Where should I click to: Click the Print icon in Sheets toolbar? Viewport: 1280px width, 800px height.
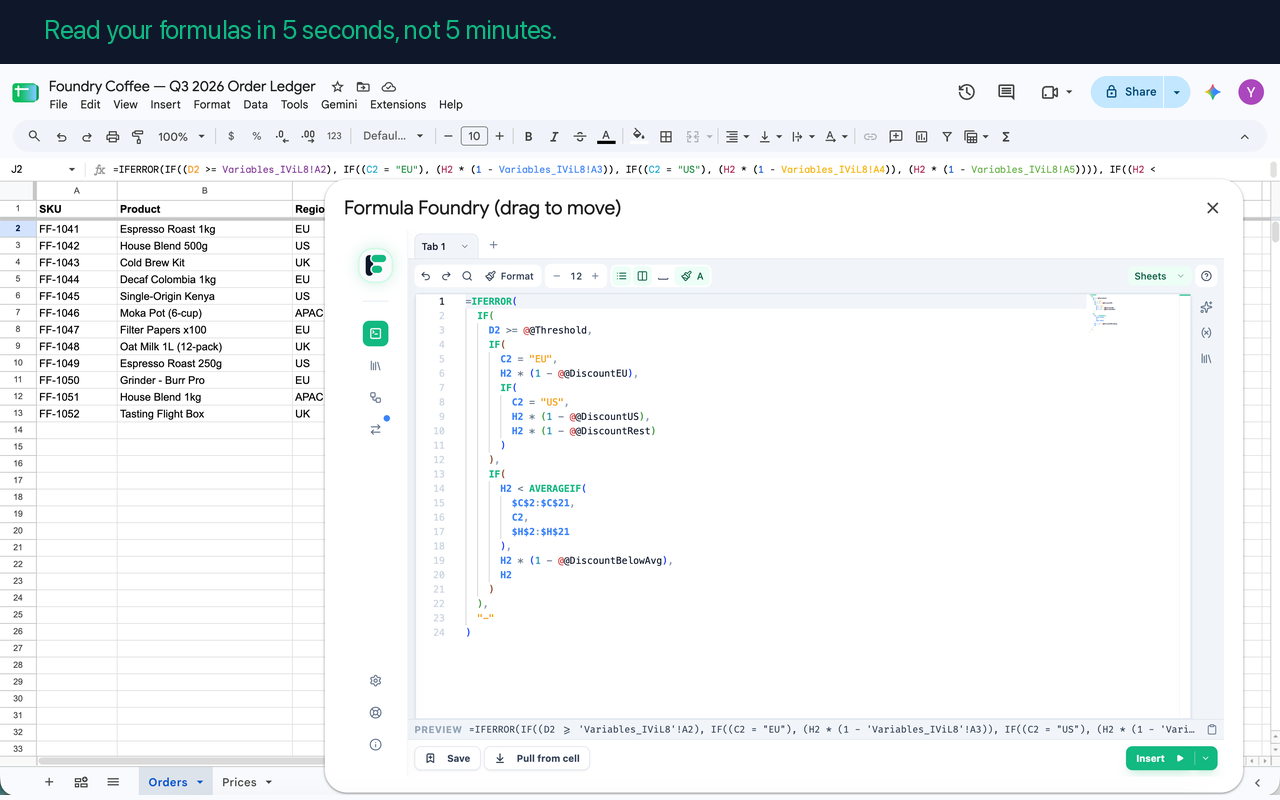112,136
